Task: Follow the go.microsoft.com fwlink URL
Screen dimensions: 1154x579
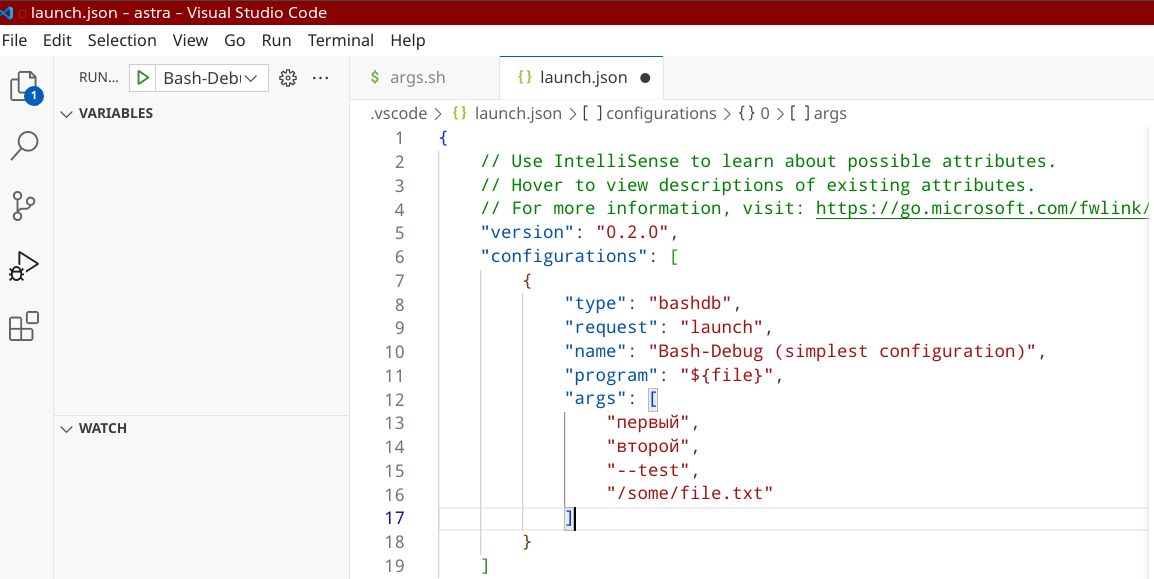Action: pos(983,209)
